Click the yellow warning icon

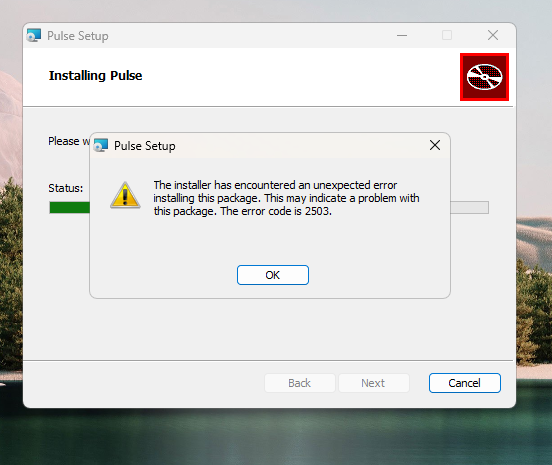(x=125, y=195)
